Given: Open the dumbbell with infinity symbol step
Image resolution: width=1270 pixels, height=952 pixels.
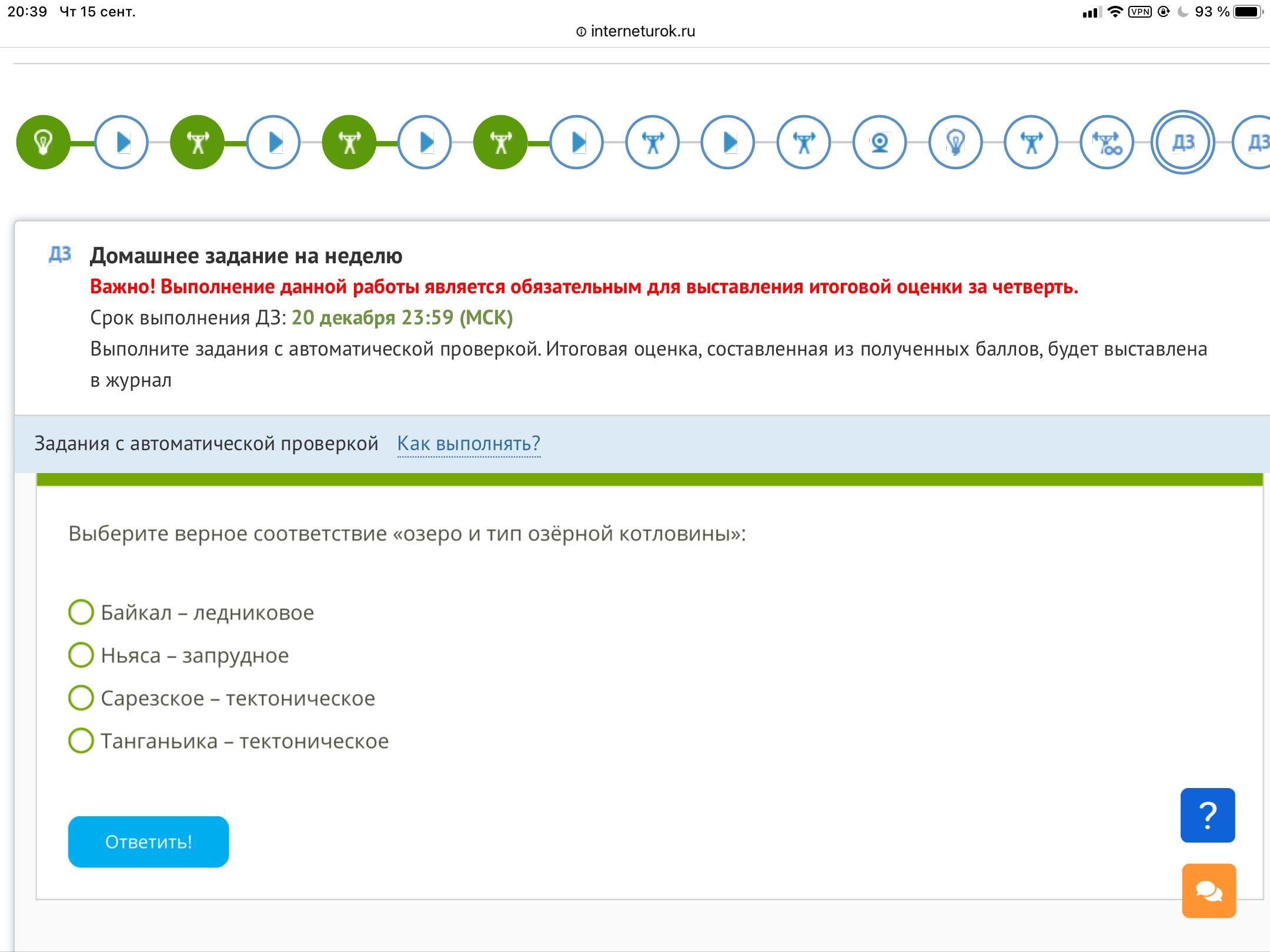Looking at the screenshot, I should pyautogui.click(x=1107, y=142).
